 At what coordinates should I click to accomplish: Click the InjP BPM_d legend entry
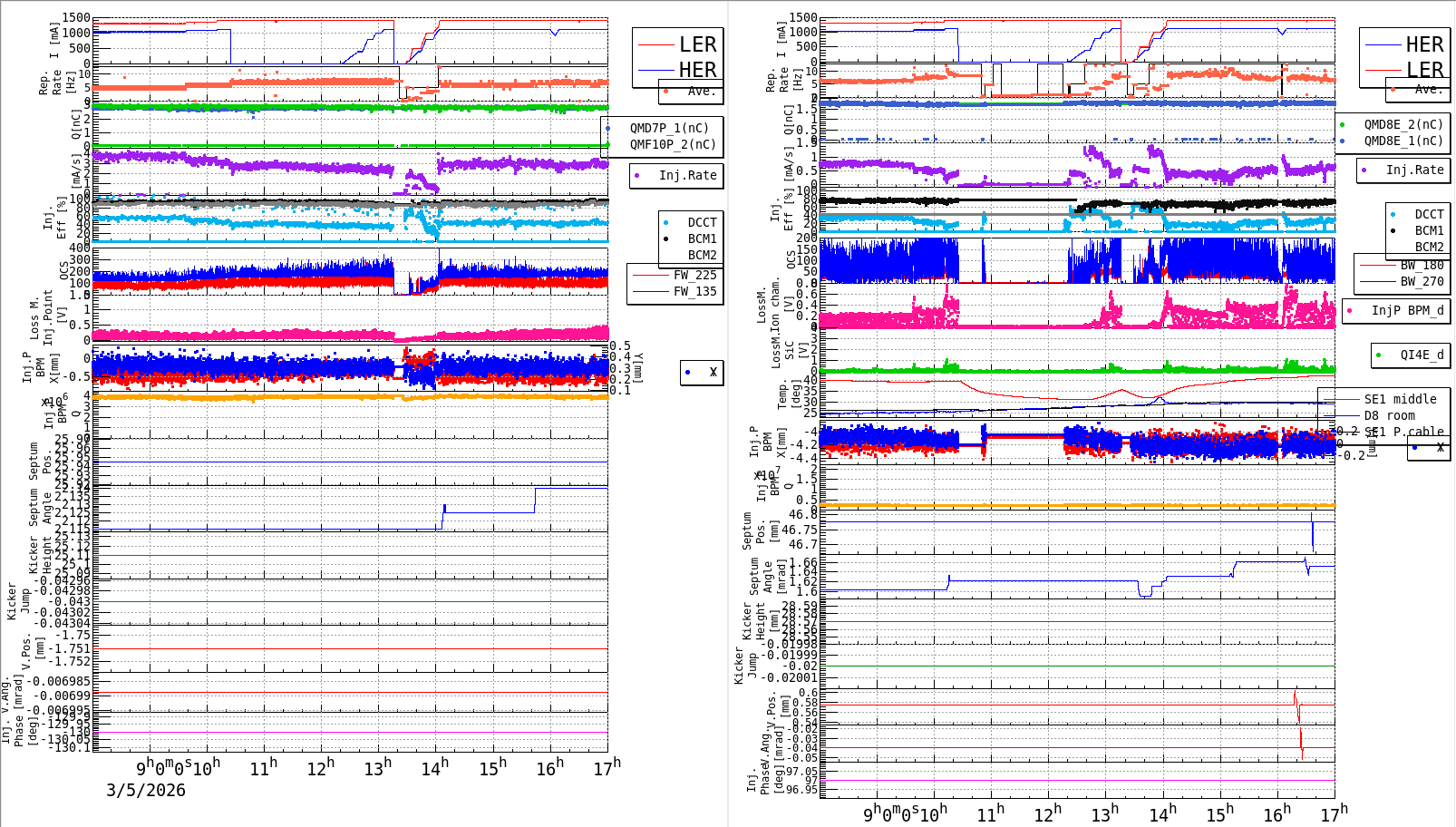coord(1395,310)
